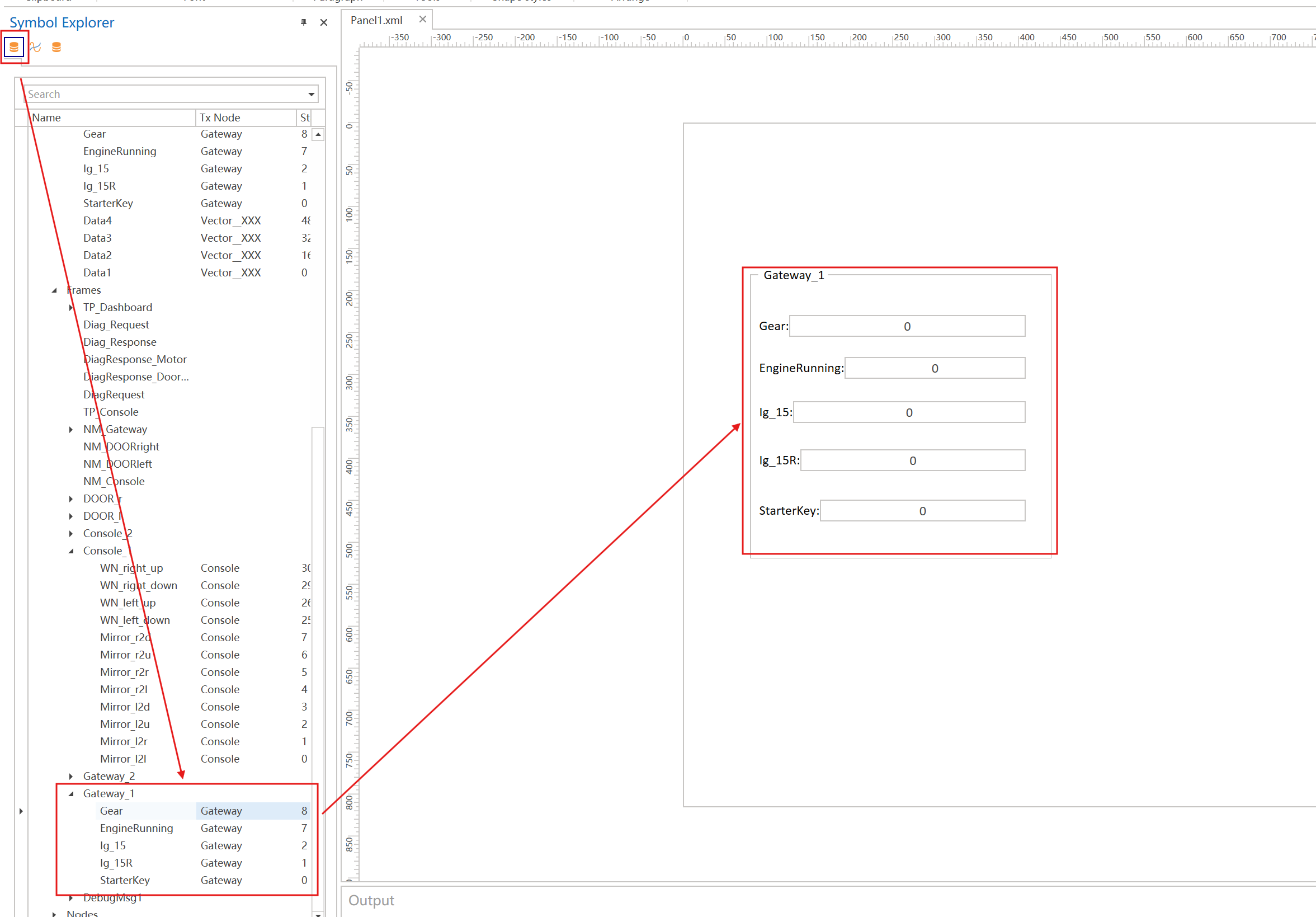The width and height of the screenshot is (1316, 917).
Task: Click the first database icon in Symbol Explorer
Action: click(x=14, y=47)
